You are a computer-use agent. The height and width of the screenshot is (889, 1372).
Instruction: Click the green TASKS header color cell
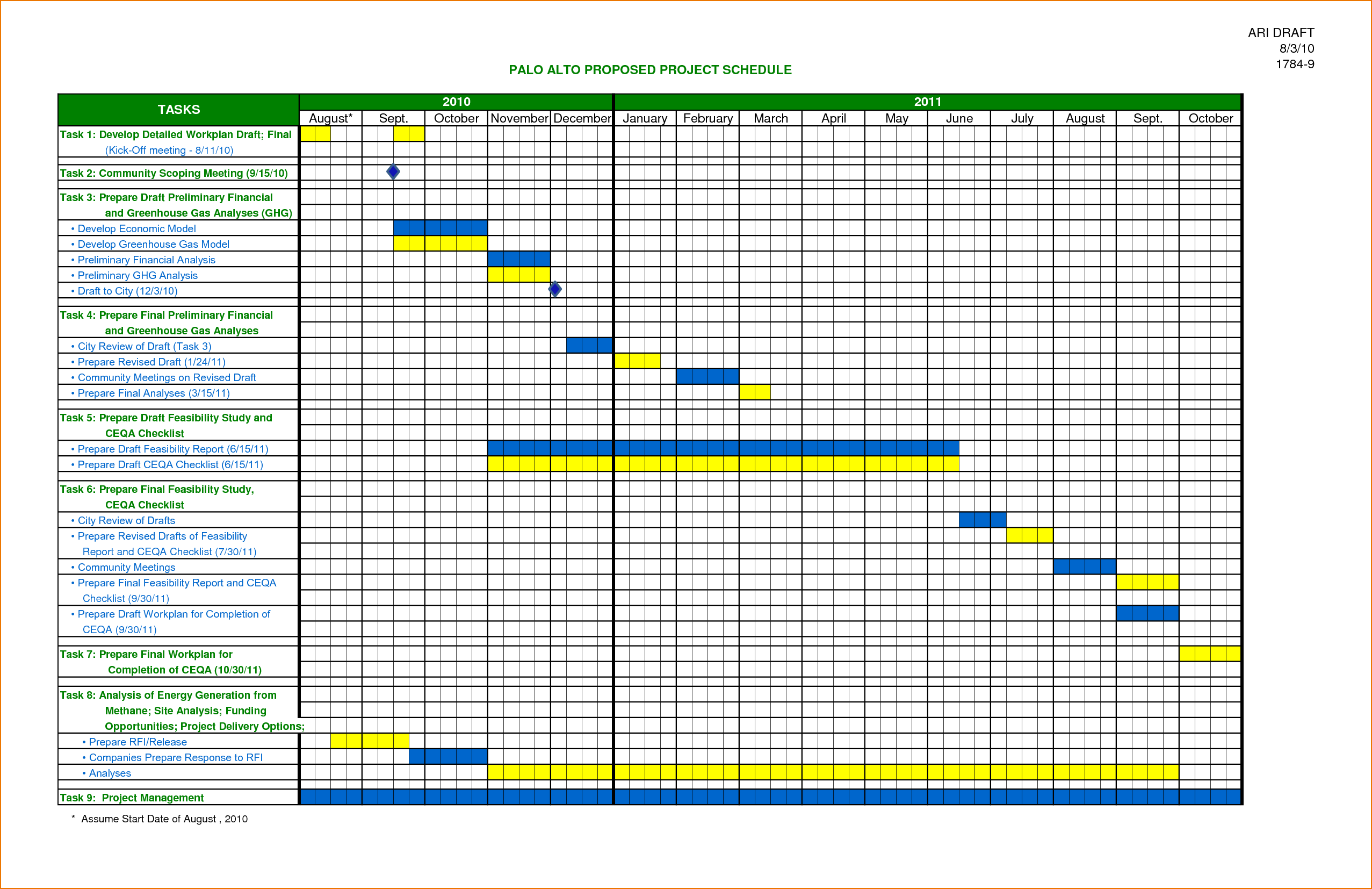click(180, 110)
